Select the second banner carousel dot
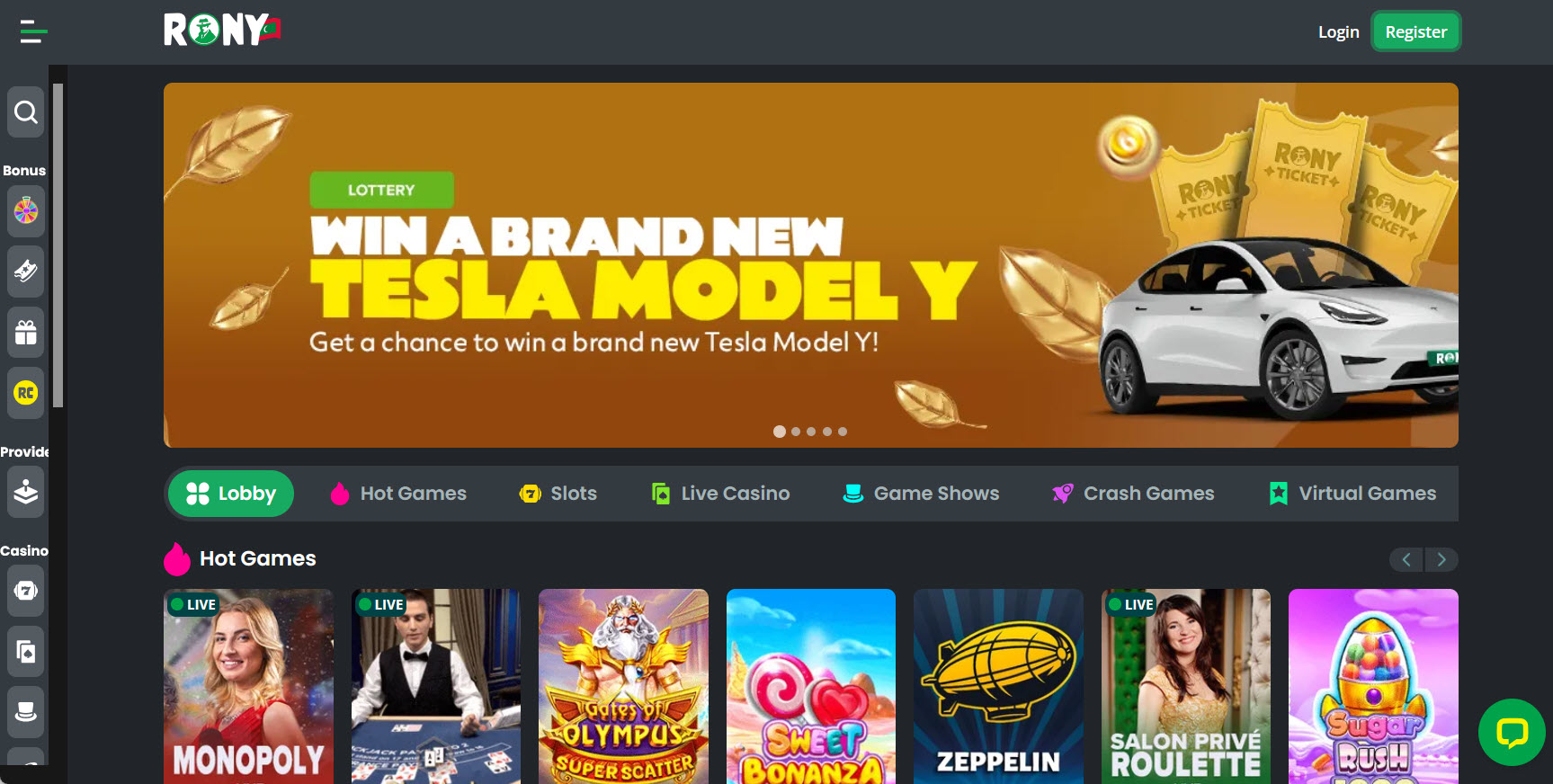This screenshot has width=1553, height=784. coord(796,432)
